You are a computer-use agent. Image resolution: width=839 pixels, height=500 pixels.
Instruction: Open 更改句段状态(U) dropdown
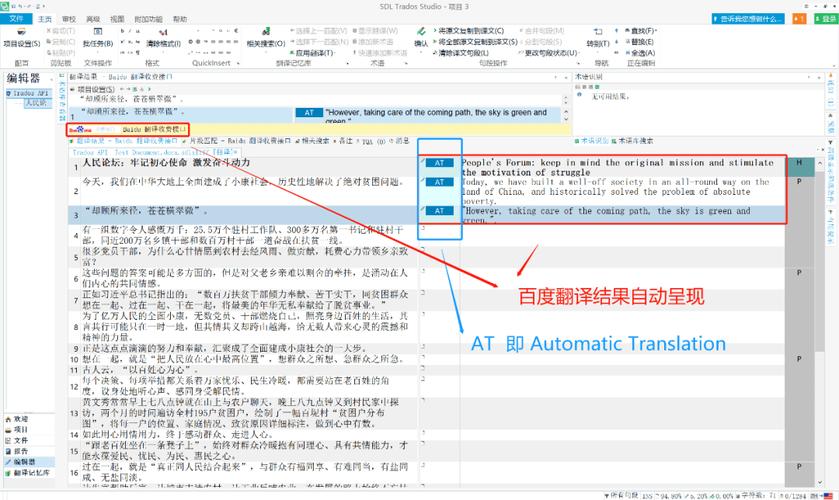pos(548,53)
